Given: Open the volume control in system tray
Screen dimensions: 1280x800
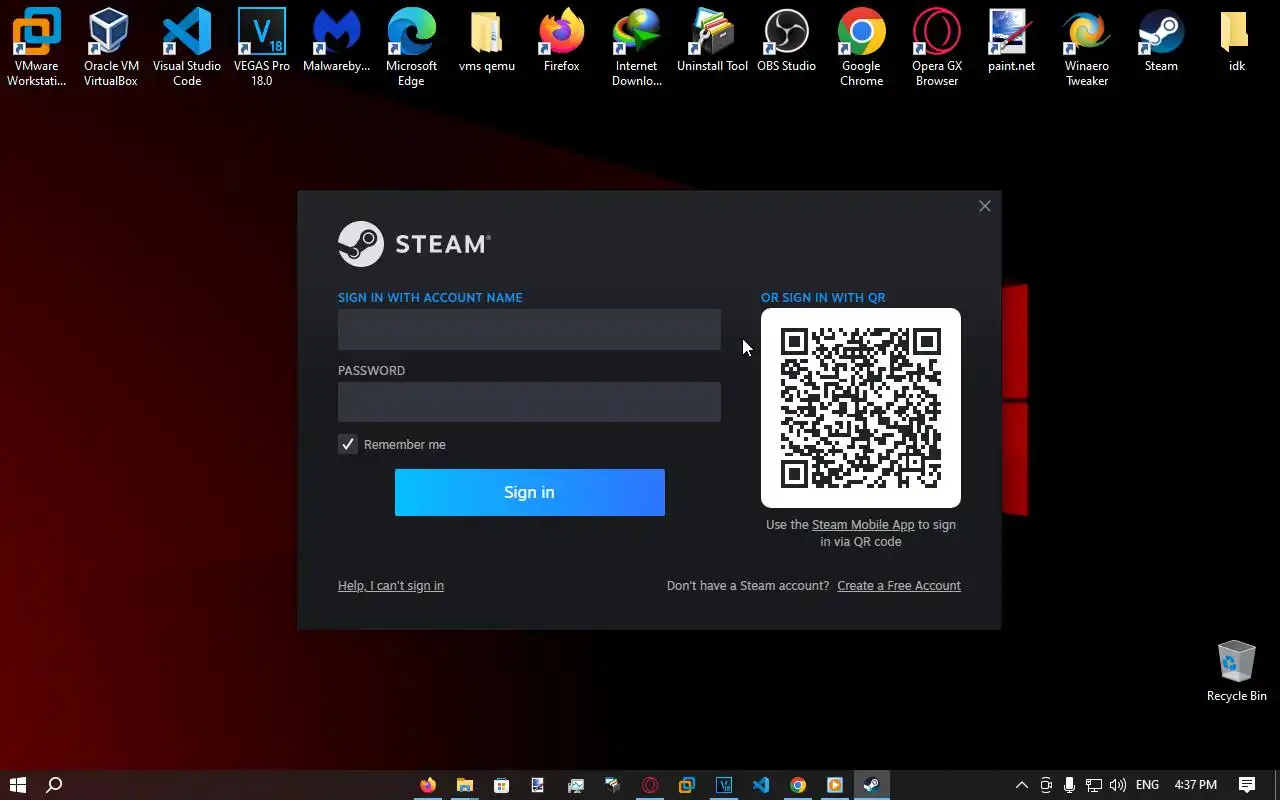Looking at the screenshot, I should (1118, 785).
